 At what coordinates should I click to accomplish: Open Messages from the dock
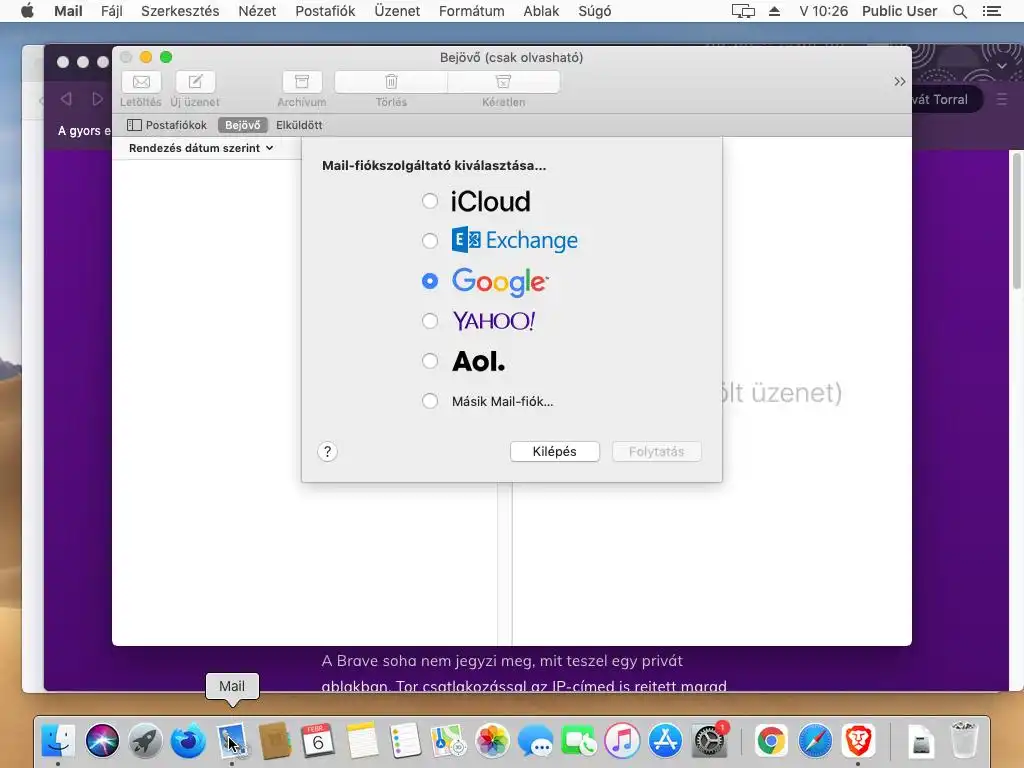(x=535, y=741)
